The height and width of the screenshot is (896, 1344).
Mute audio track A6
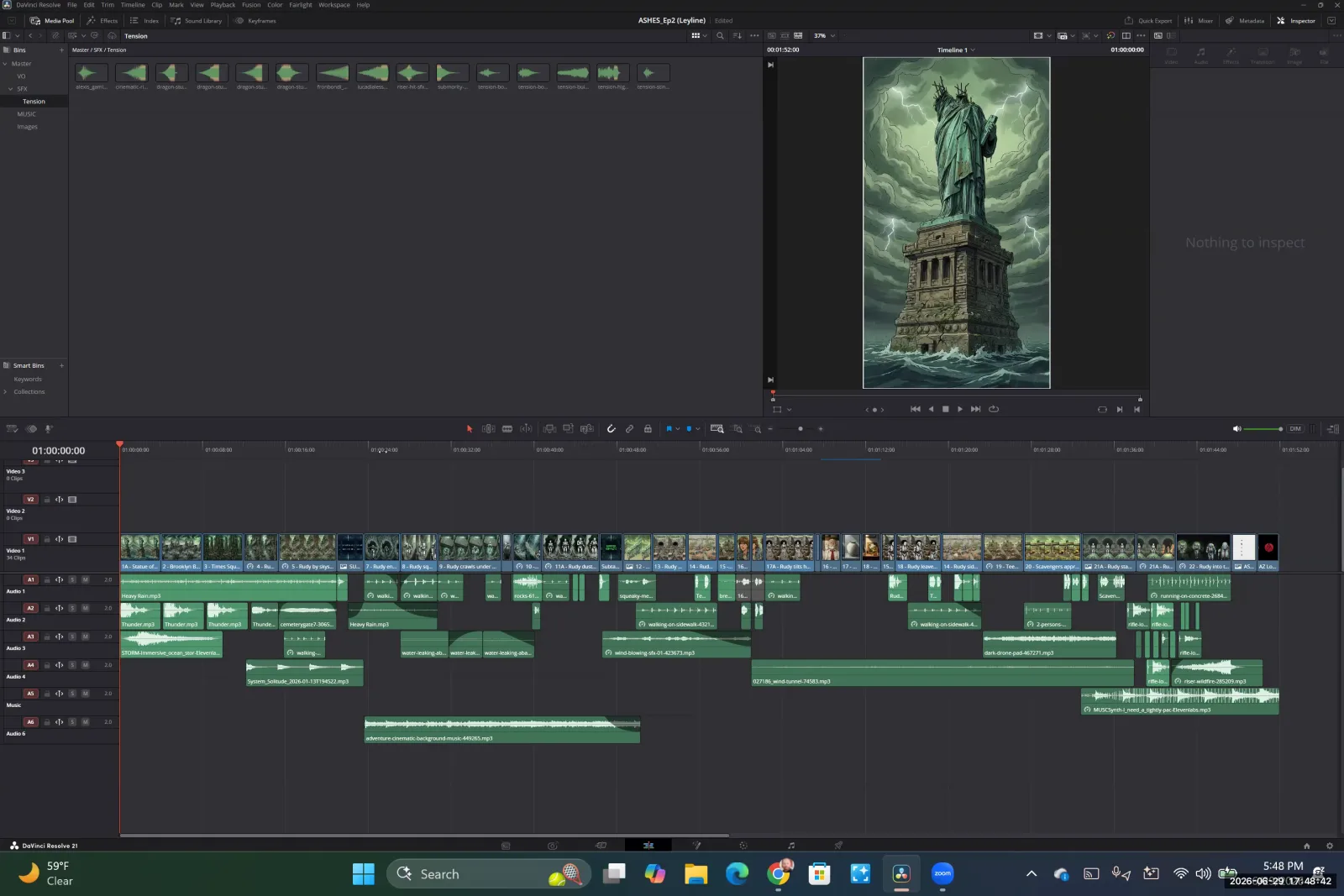pos(85,722)
